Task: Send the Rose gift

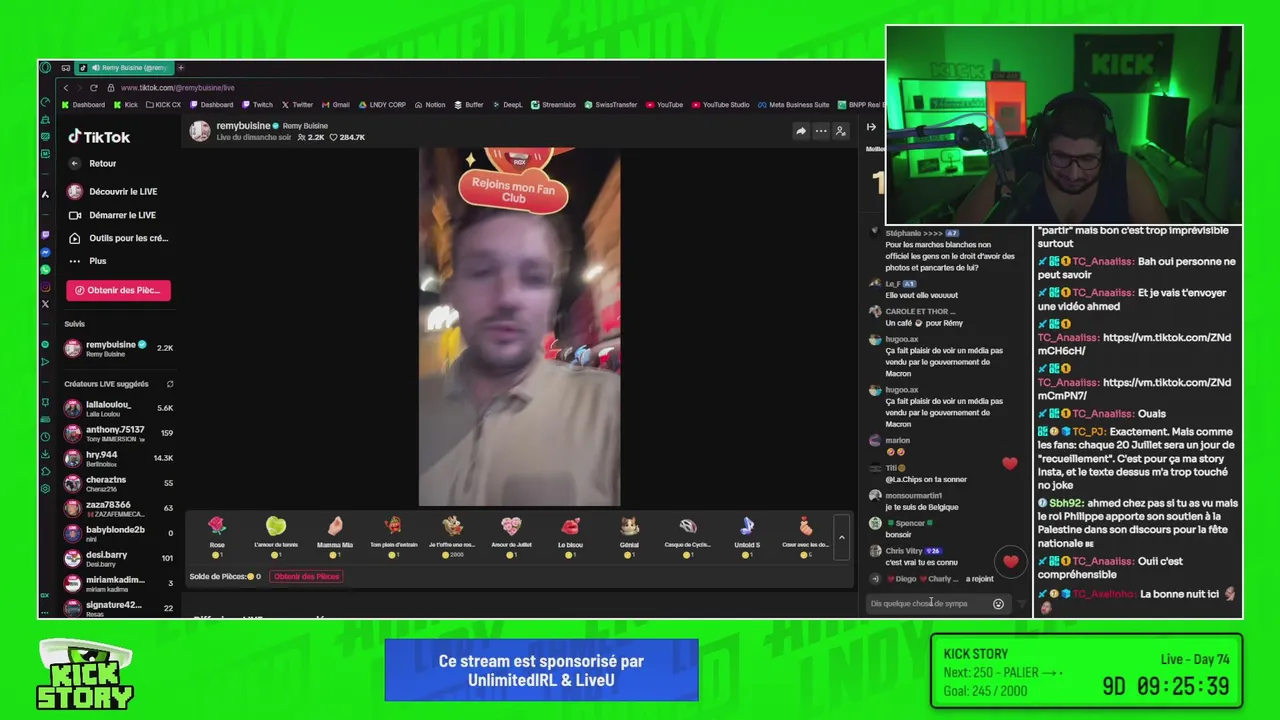Action: (x=217, y=537)
